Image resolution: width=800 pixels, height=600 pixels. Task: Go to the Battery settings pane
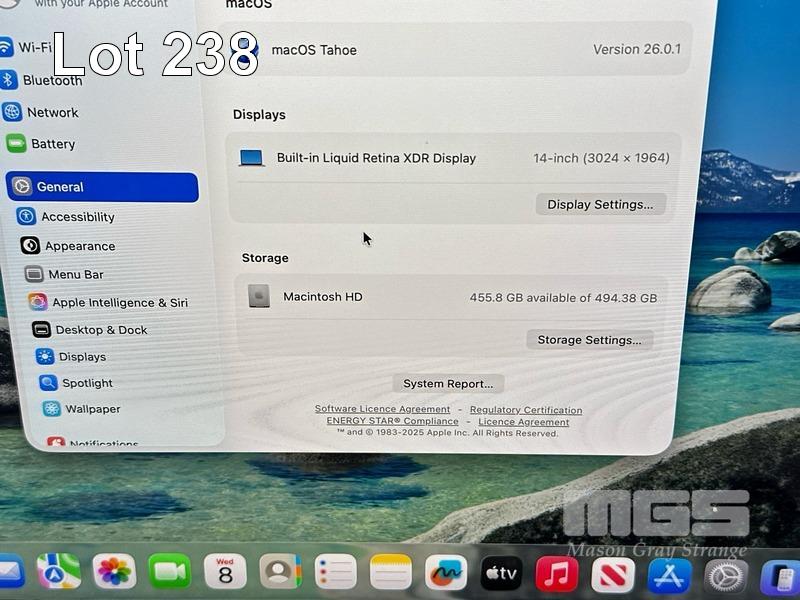click(52, 144)
